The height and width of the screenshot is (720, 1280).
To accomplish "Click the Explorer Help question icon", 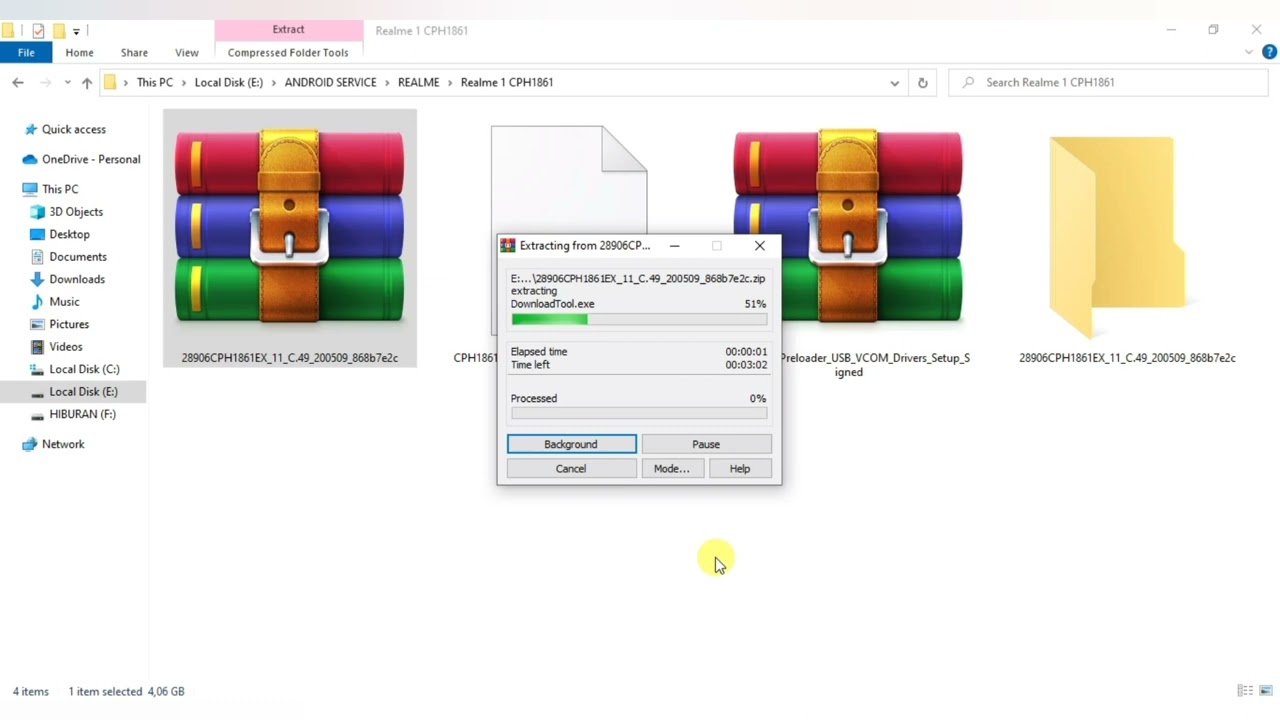I will [1268, 52].
